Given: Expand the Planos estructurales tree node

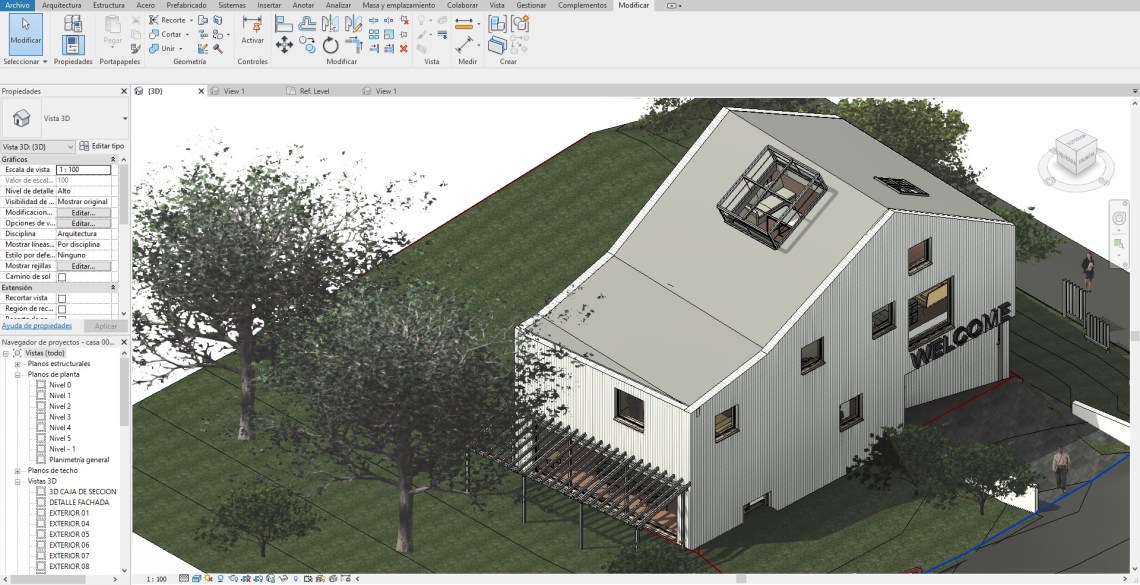Looking at the screenshot, I should coord(17,363).
